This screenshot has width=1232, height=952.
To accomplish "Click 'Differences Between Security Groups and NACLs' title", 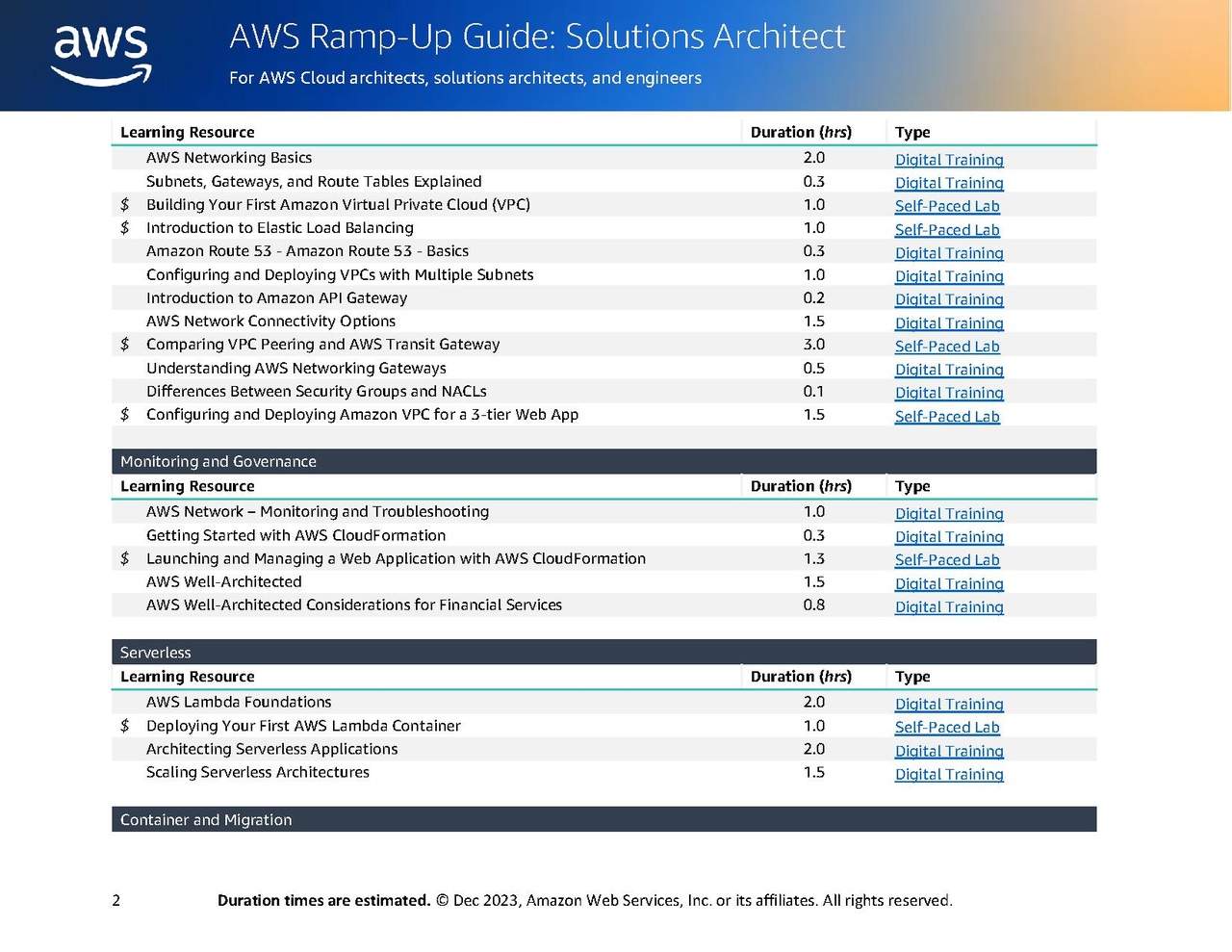I will pyautogui.click(x=317, y=391).
